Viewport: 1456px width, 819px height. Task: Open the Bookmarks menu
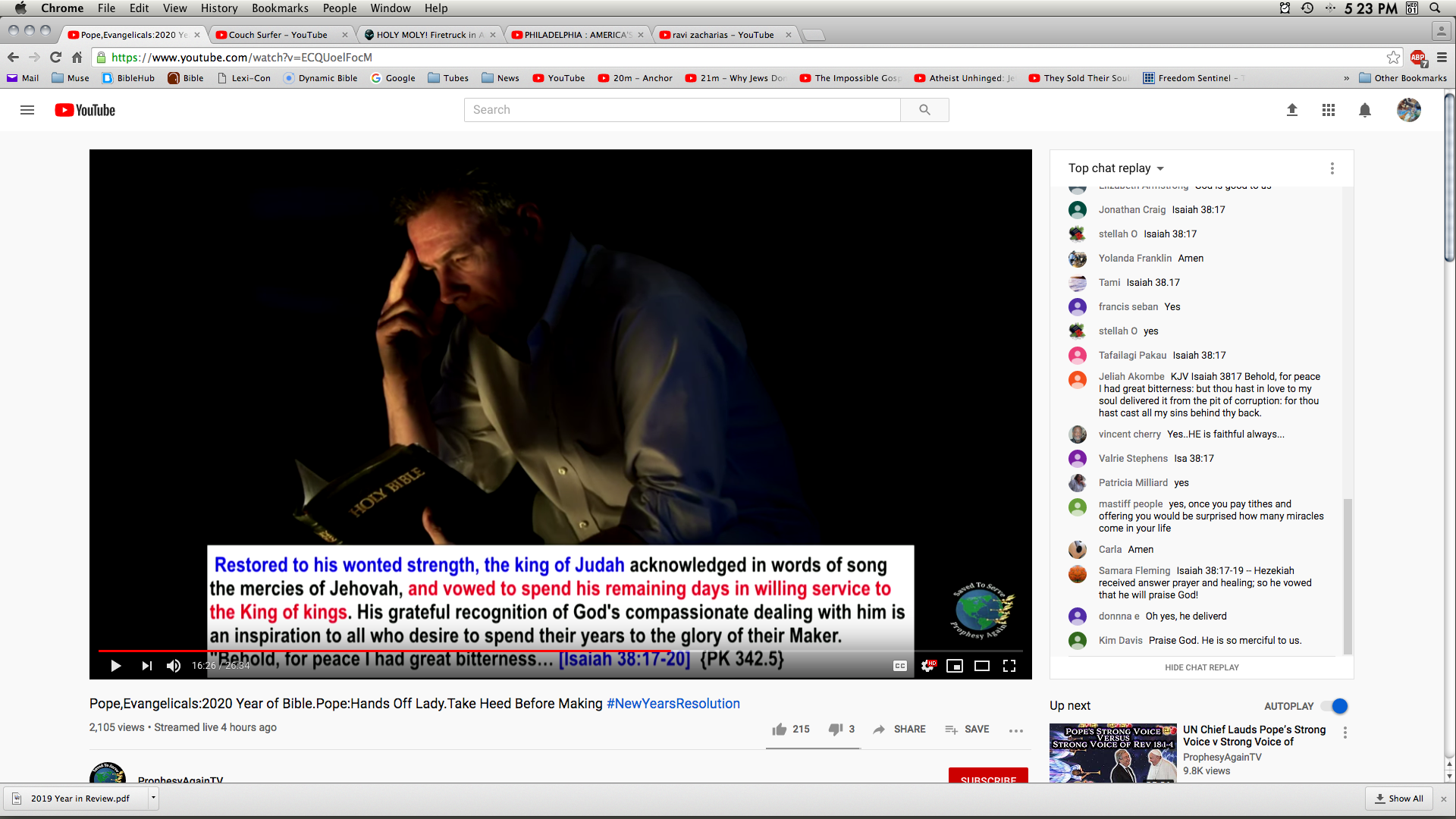point(280,8)
